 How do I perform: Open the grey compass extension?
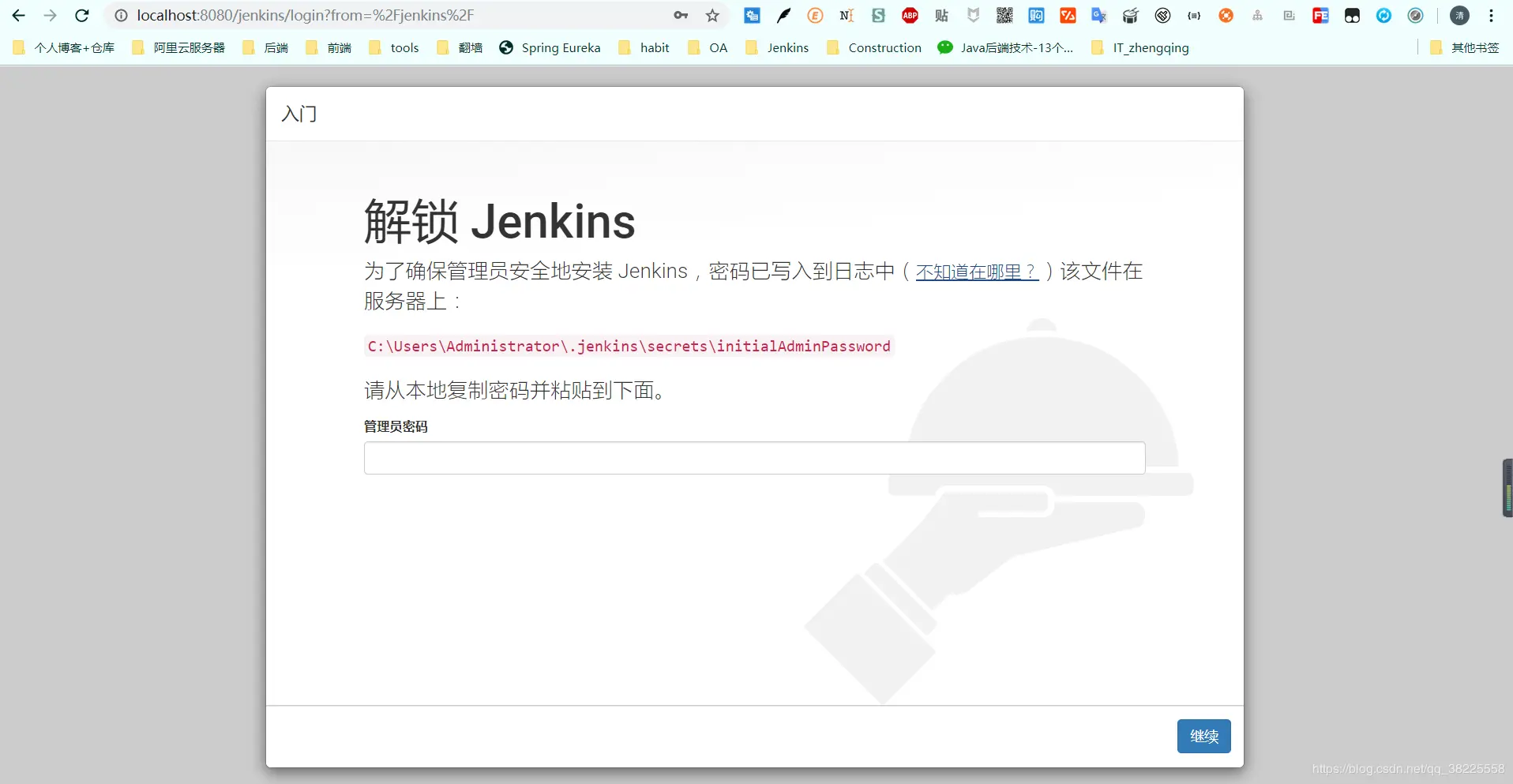point(1415,16)
